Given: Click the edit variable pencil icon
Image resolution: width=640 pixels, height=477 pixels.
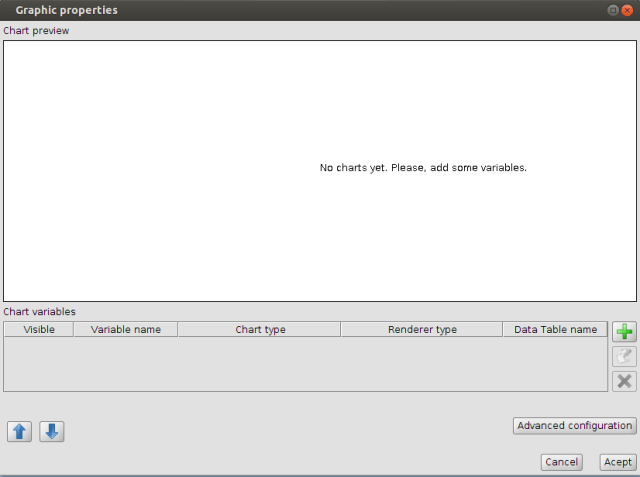Looking at the screenshot, I should click(x=624, y=356).
